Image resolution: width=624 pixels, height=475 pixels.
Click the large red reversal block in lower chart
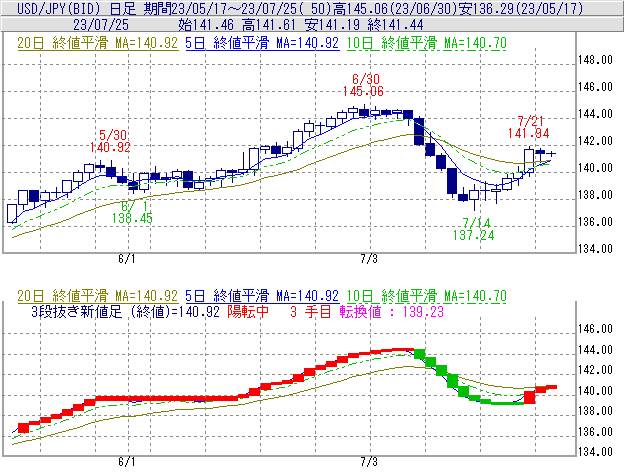click(530, 397)
